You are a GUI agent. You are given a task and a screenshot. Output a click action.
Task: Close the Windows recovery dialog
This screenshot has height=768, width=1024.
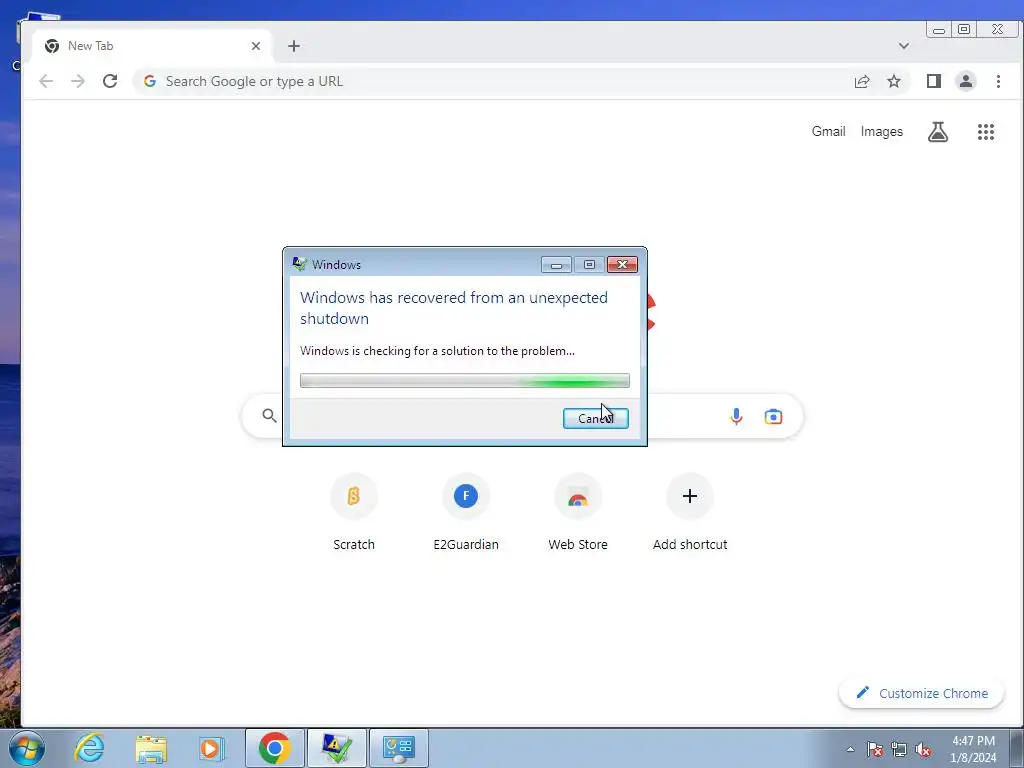pos(622,264)
